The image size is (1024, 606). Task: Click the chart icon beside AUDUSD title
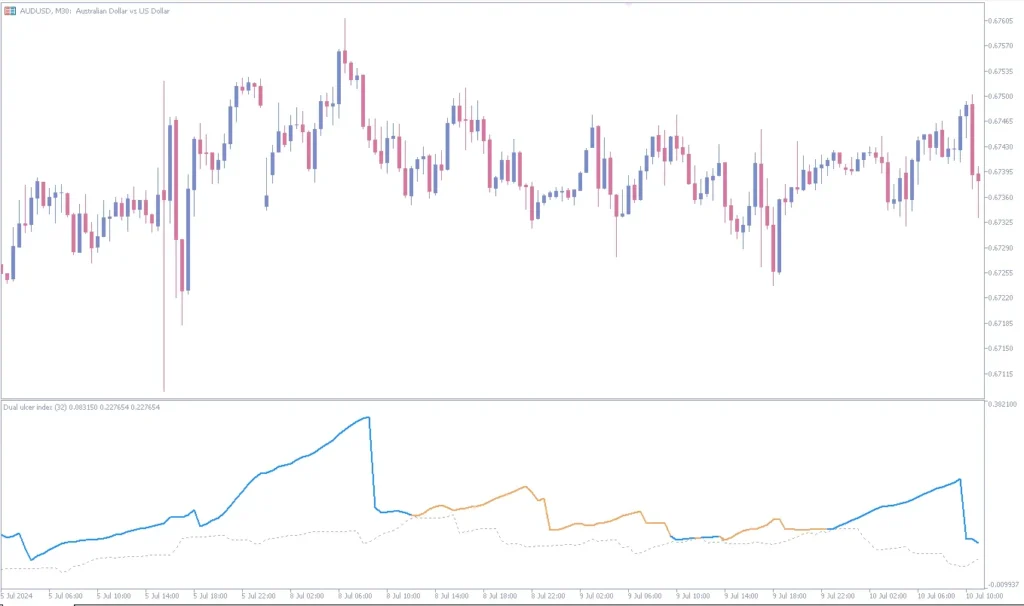9,9
